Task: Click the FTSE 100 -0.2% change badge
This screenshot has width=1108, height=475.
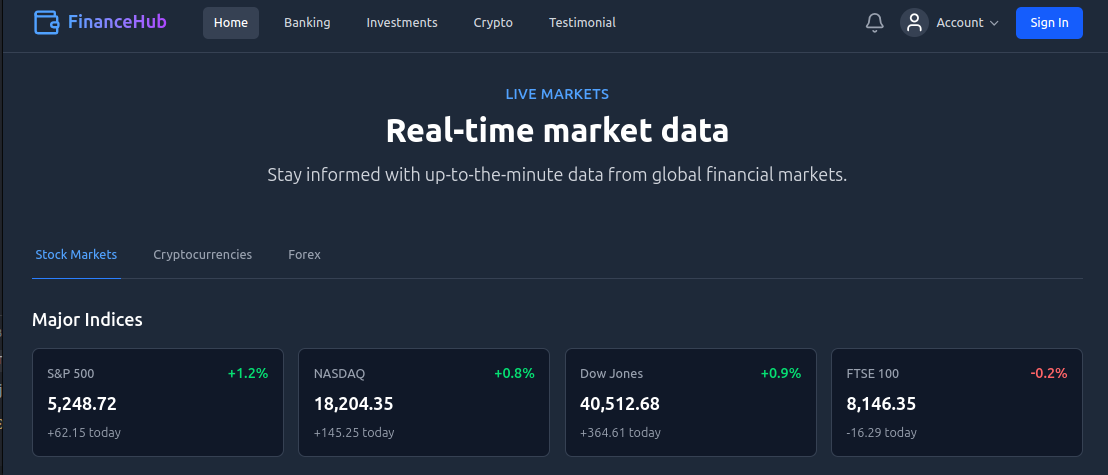Action: pyautogui.click(x=1049, y=373)
